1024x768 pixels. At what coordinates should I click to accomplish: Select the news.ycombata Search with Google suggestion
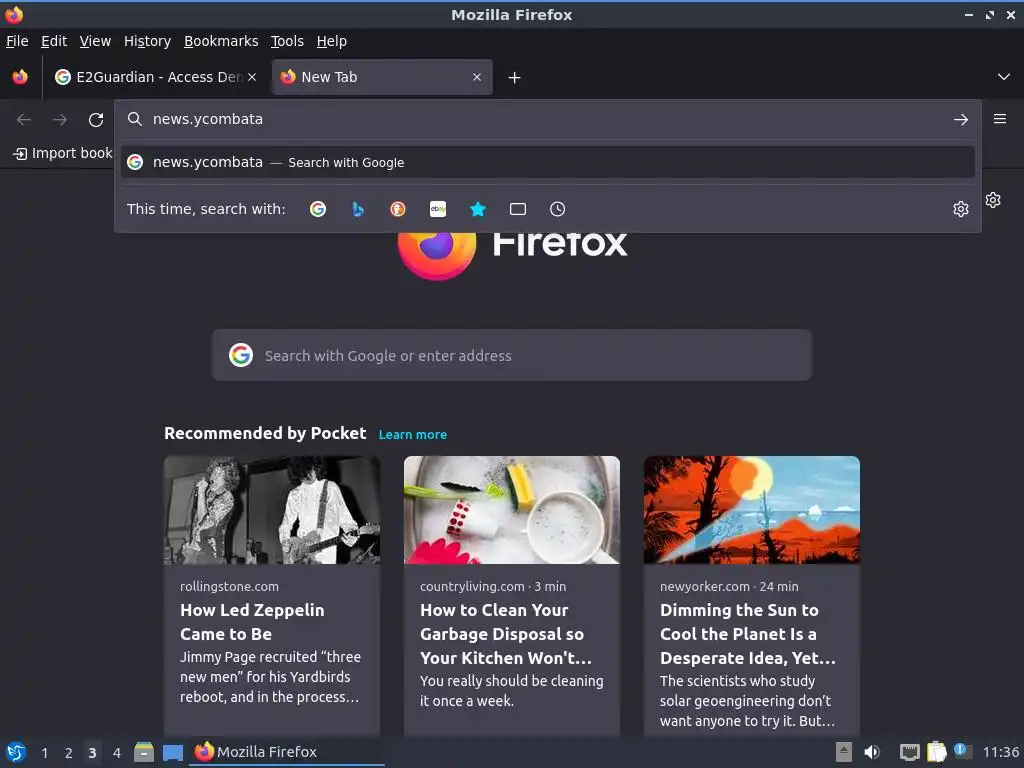click(x=547, y=162)
